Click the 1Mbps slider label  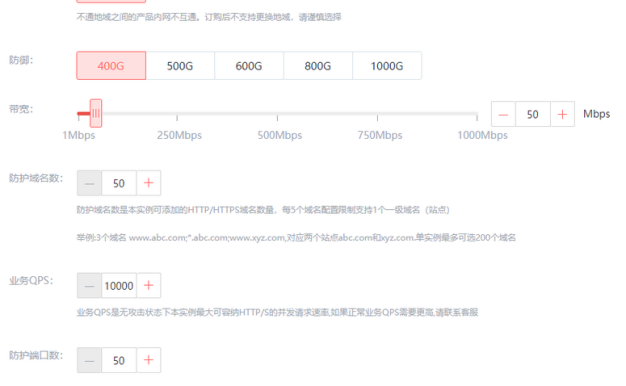[x=79, y=135]
